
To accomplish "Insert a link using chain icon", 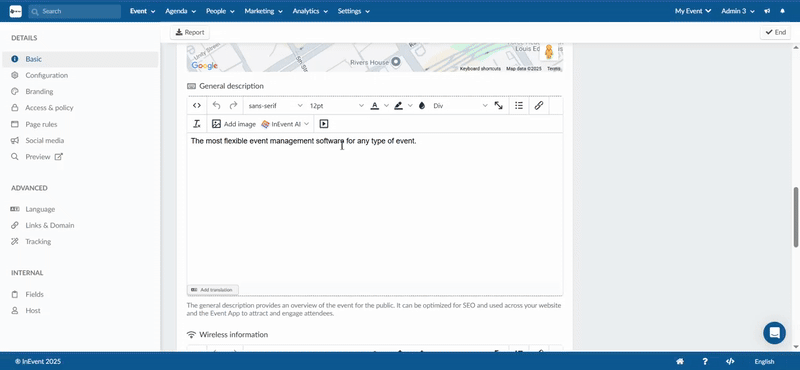I will (539, 106).
